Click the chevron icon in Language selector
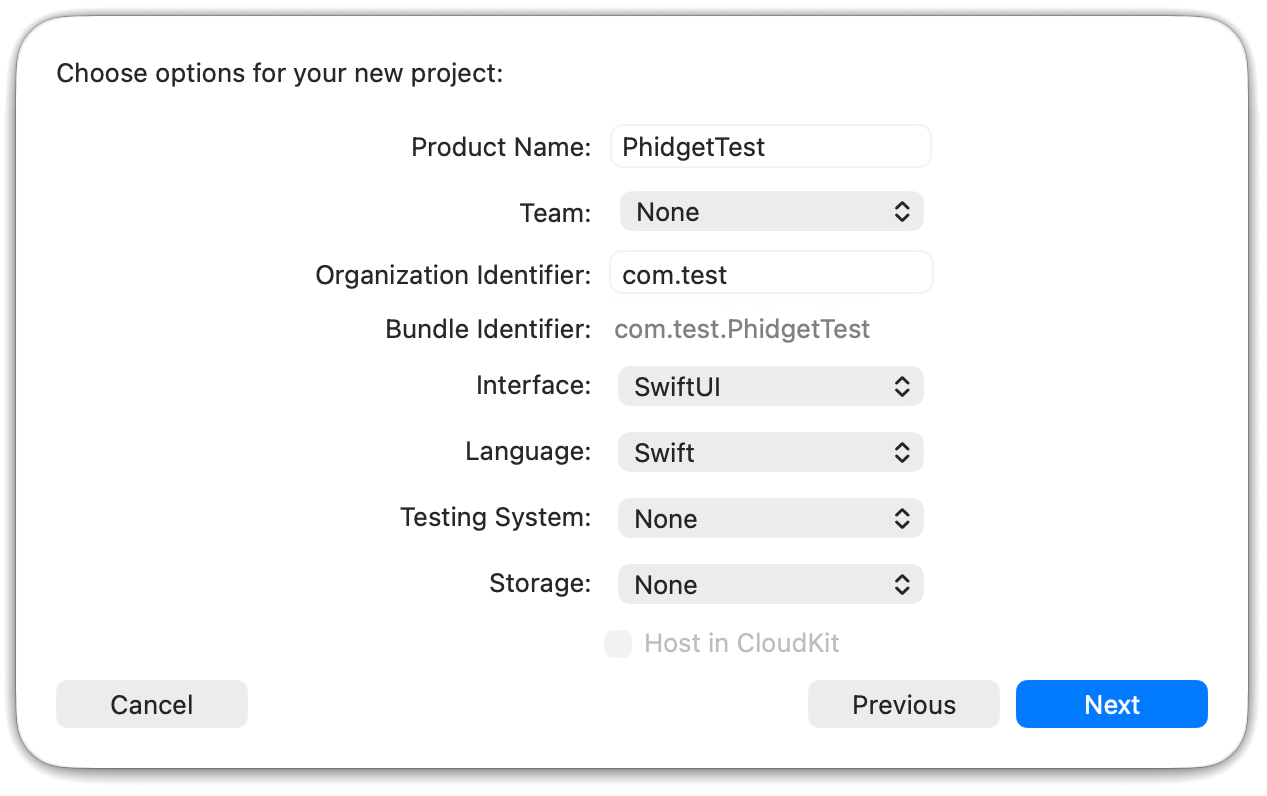 pyautogui.click(x=901, y=453)
